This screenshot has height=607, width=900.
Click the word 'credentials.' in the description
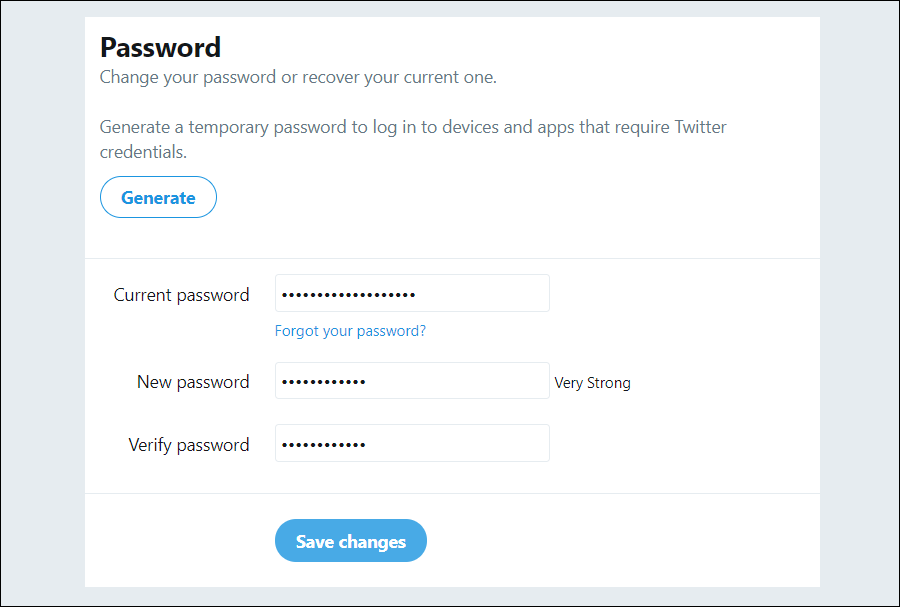[143, 153]
